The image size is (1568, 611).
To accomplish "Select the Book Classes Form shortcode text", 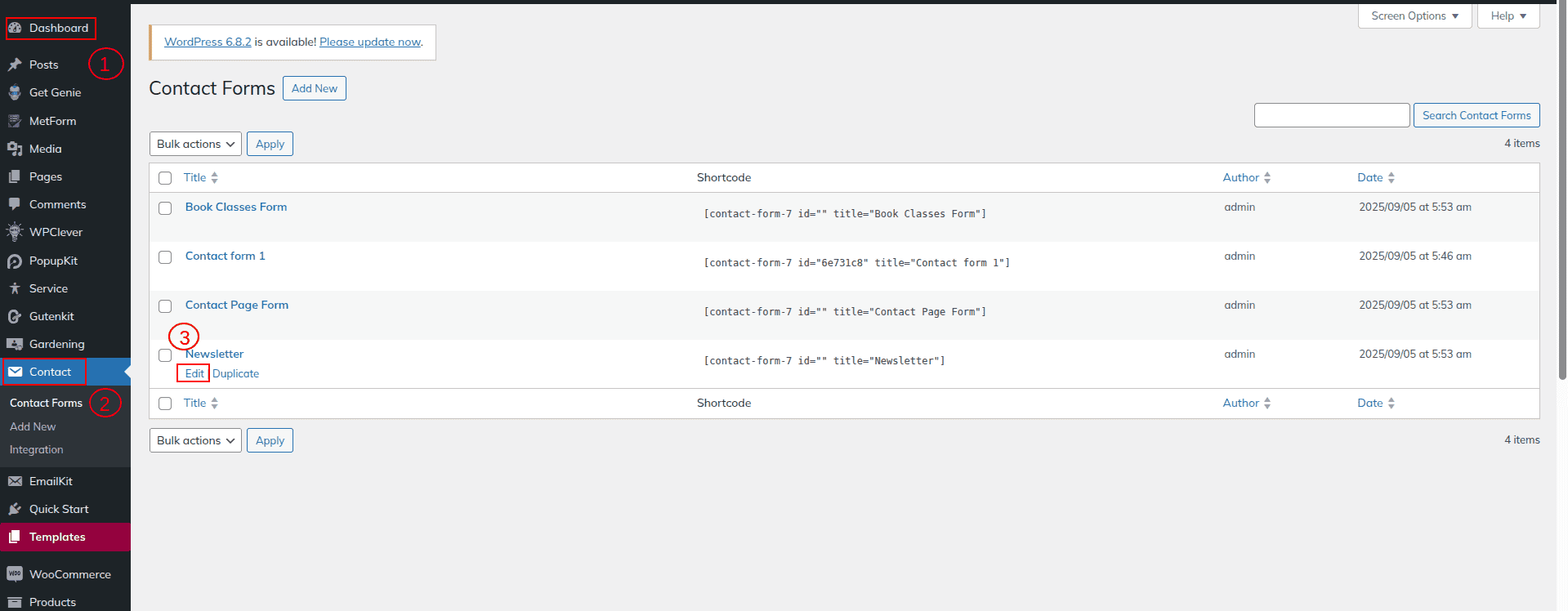I will point(845,214).
